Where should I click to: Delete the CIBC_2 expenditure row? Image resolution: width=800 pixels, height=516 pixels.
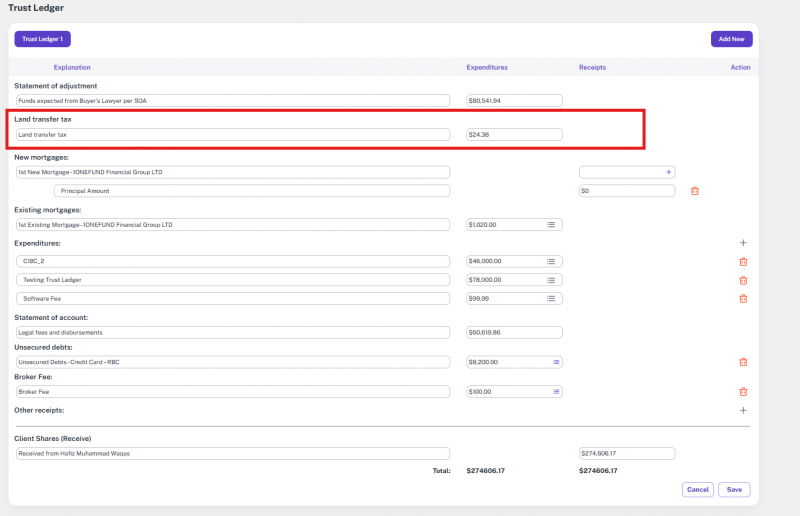[x=742, y=261]
